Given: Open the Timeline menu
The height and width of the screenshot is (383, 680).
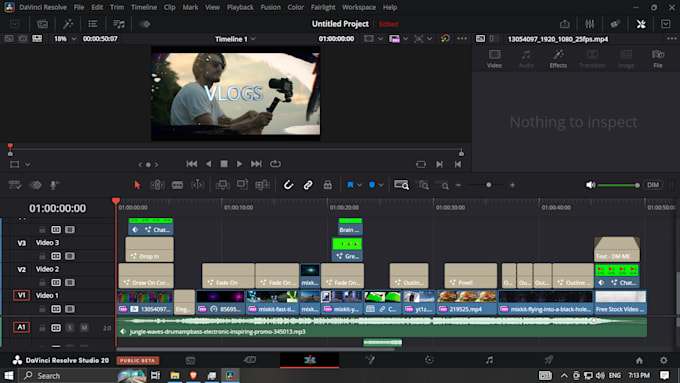Looking at the screenshot, I should click(144, 7).
